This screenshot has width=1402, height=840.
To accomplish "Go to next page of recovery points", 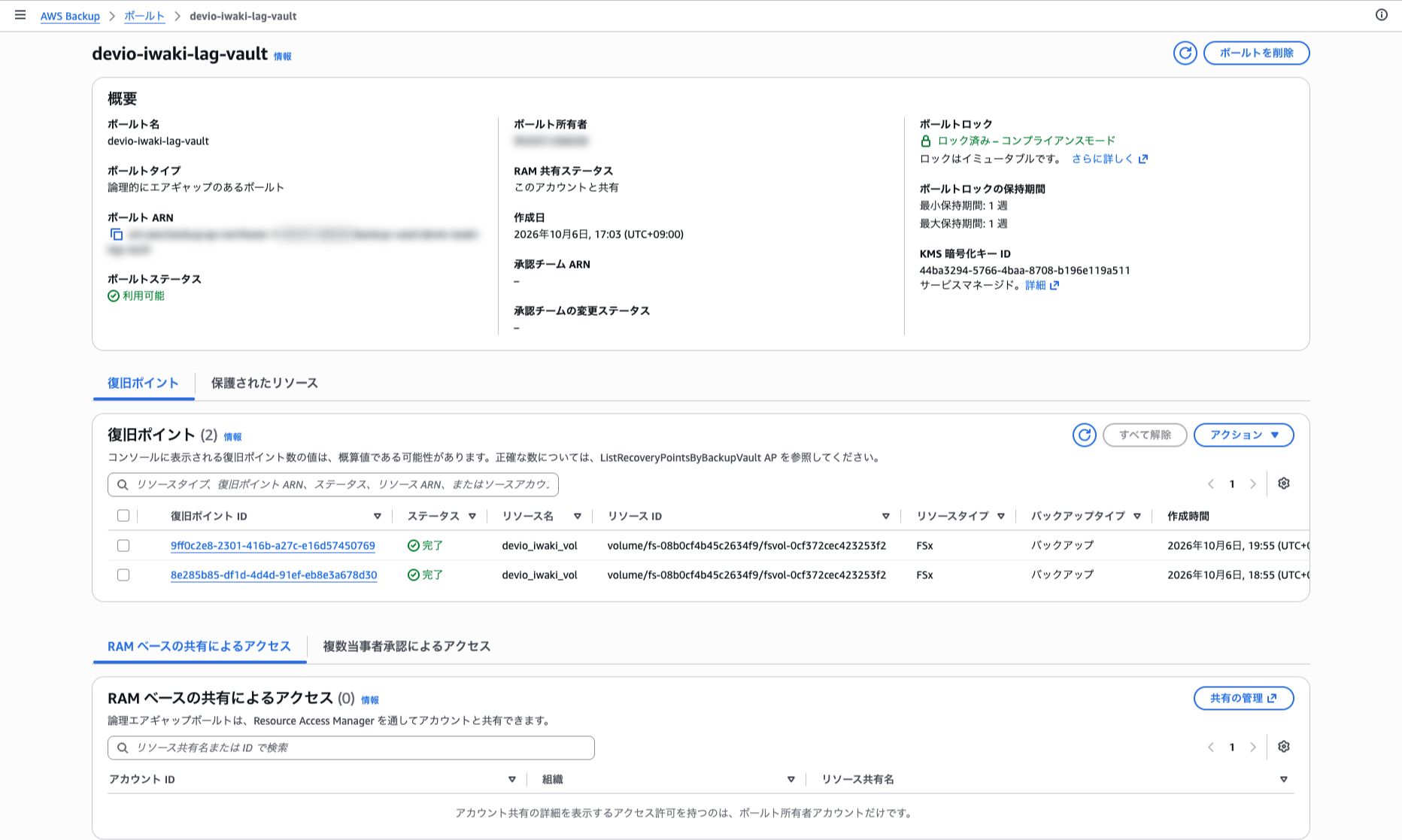I will click(x=1253, y=484).
